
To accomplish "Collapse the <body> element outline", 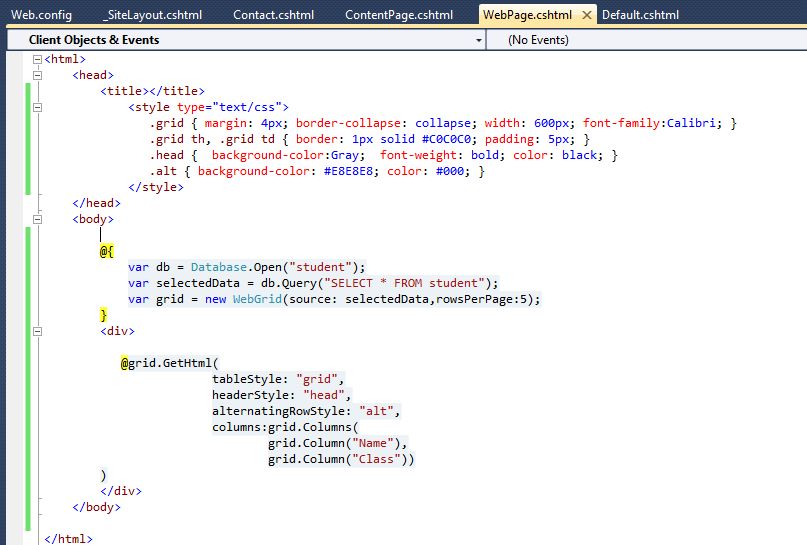I will tap(37, 219).
